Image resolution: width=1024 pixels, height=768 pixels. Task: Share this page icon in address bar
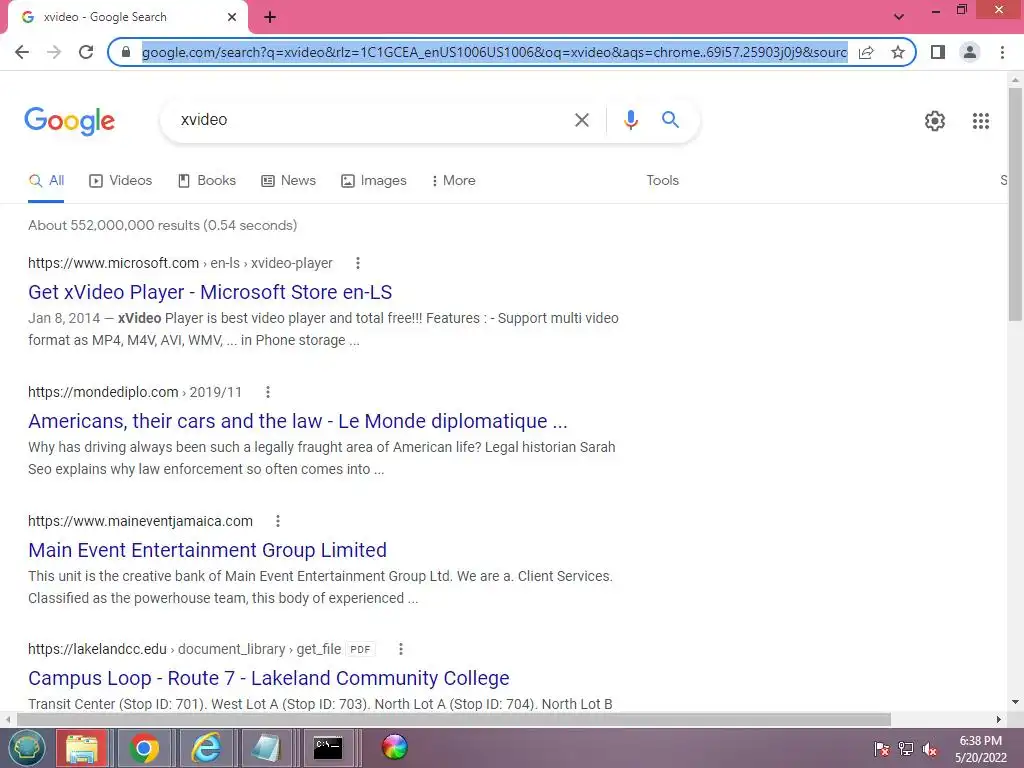[x=866, y=52]
